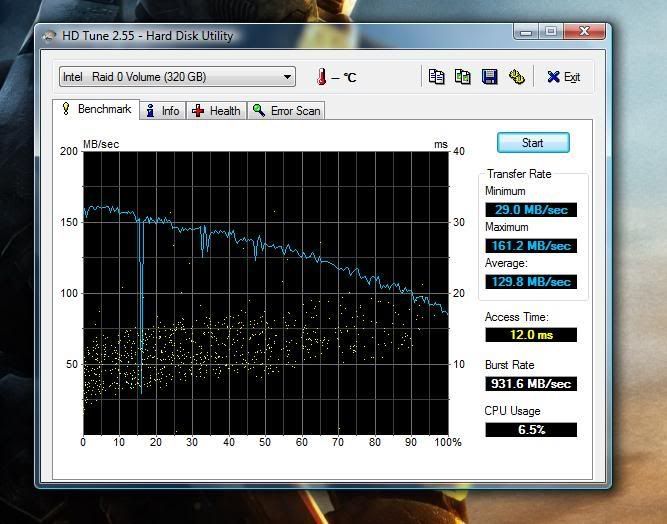Click the HD Tune title bar icon
Viewport: 667px width, 524px height.
[49, 36]
